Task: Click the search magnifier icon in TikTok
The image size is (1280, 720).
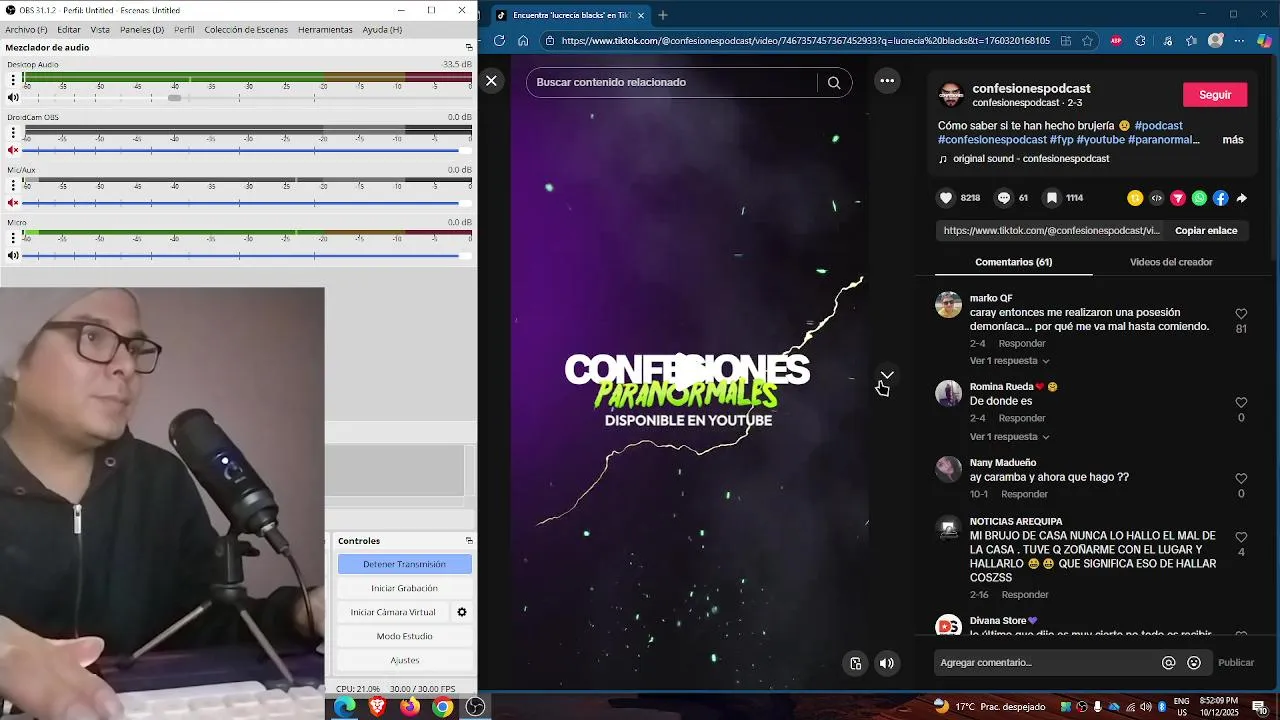Action: click(x=834, y=83)
